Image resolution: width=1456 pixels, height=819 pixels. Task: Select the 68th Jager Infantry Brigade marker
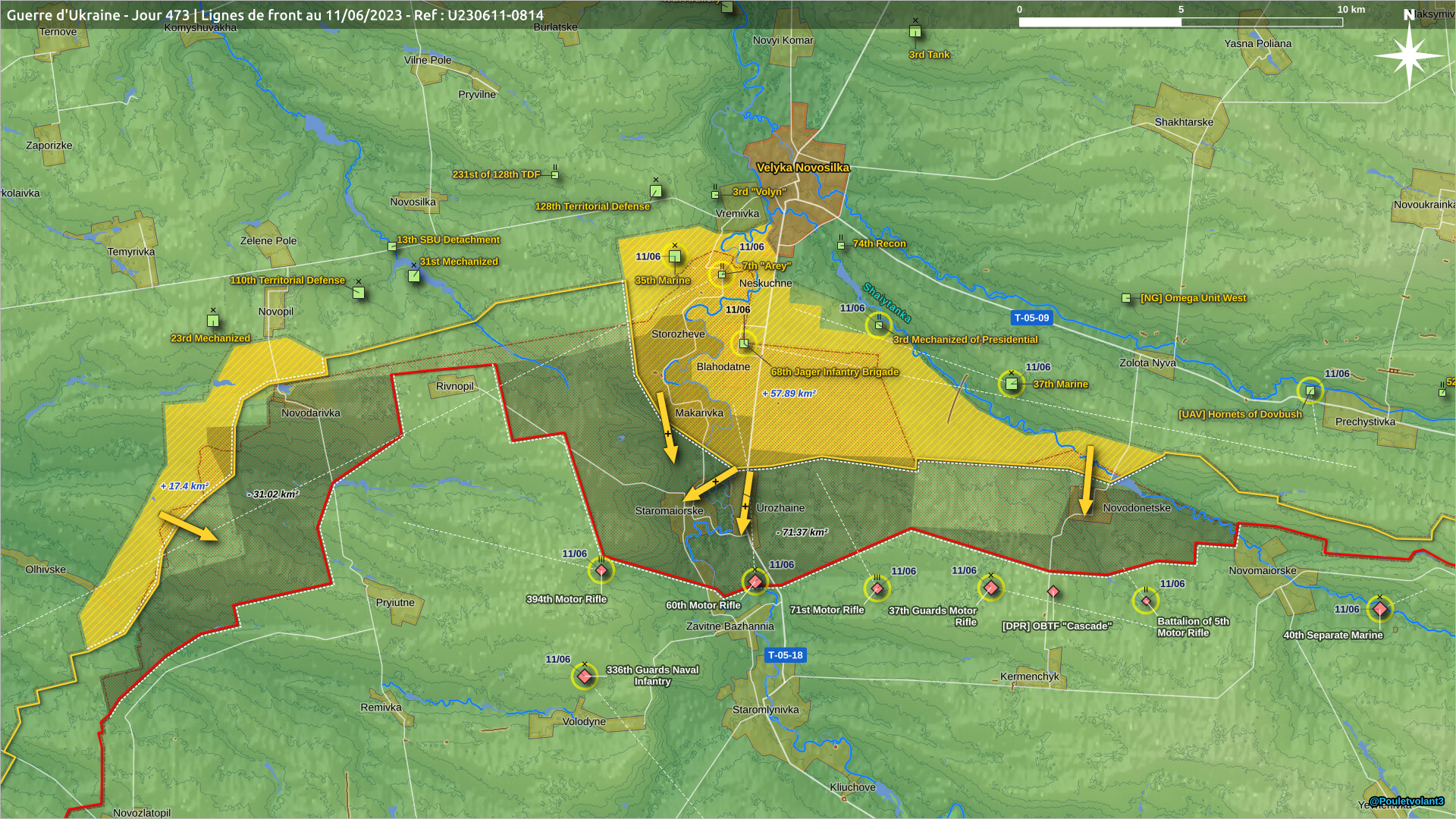pos(744,344)
